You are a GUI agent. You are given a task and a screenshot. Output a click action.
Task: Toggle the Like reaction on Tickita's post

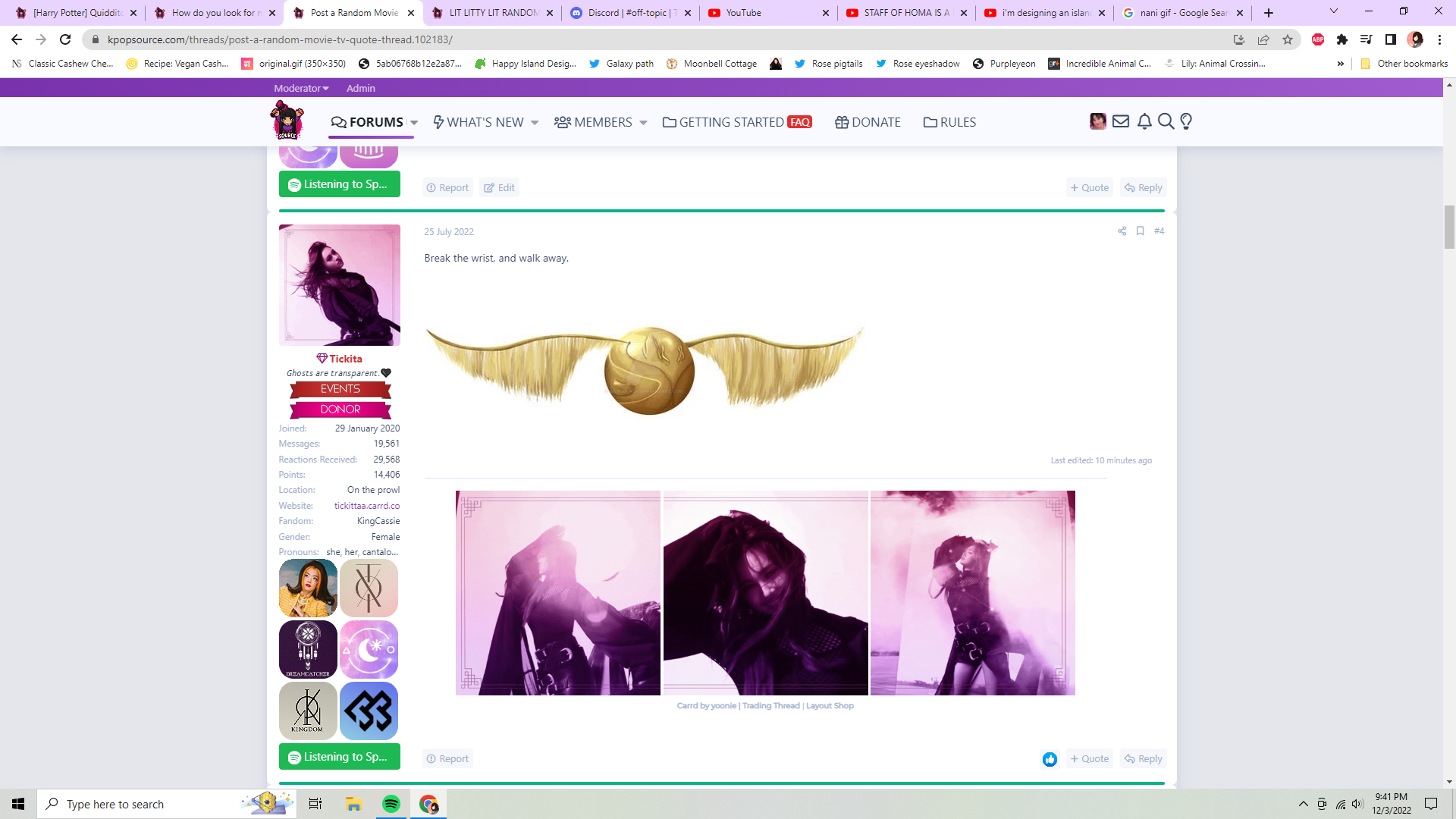(x=1050, y=759)
